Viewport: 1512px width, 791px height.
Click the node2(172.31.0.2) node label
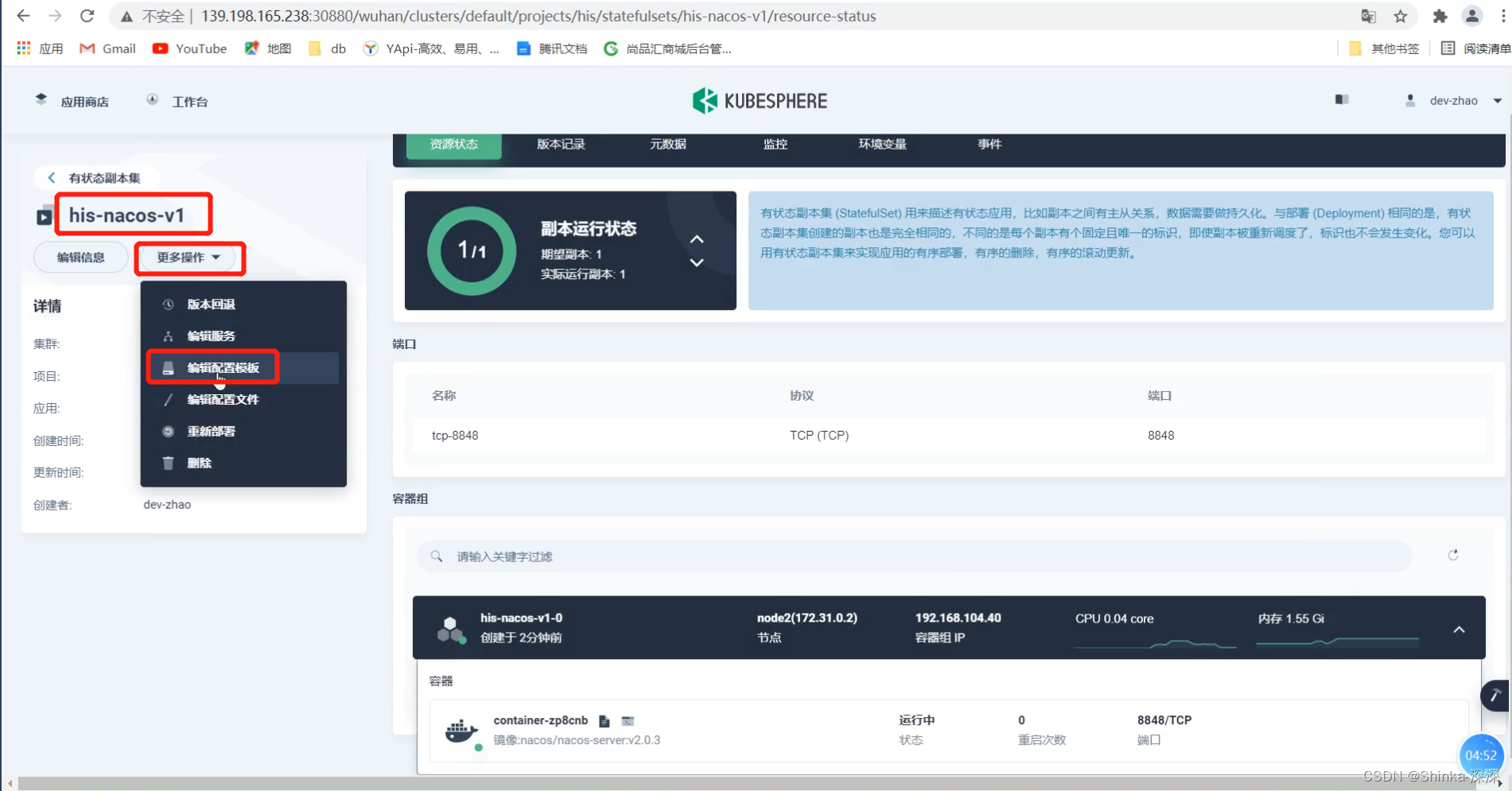point(807,618)
